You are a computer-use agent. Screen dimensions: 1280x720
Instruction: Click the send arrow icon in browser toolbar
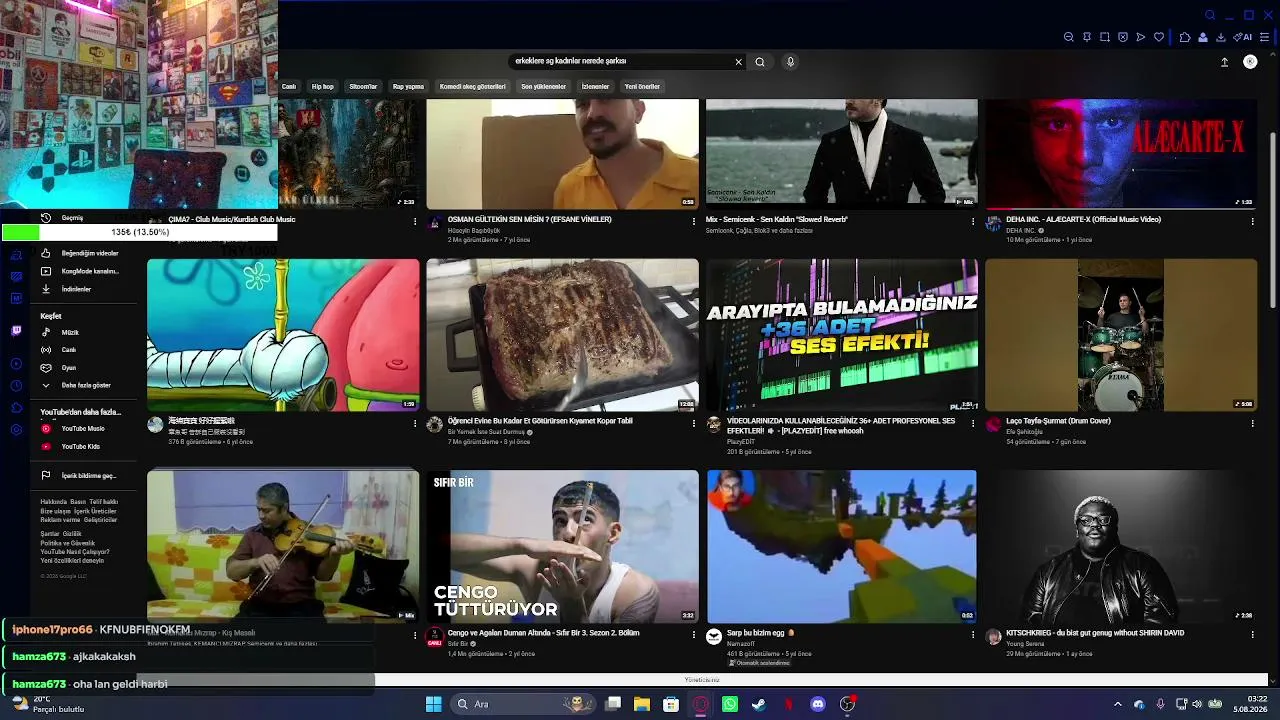pos(1141,37)
